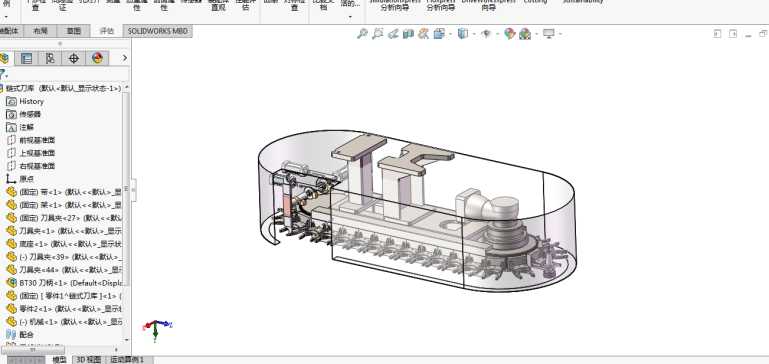Select the 刀具夹<44> component
The height and width of the screenshot is (364, 769).
pyautogui.click(x=64, y=270)
